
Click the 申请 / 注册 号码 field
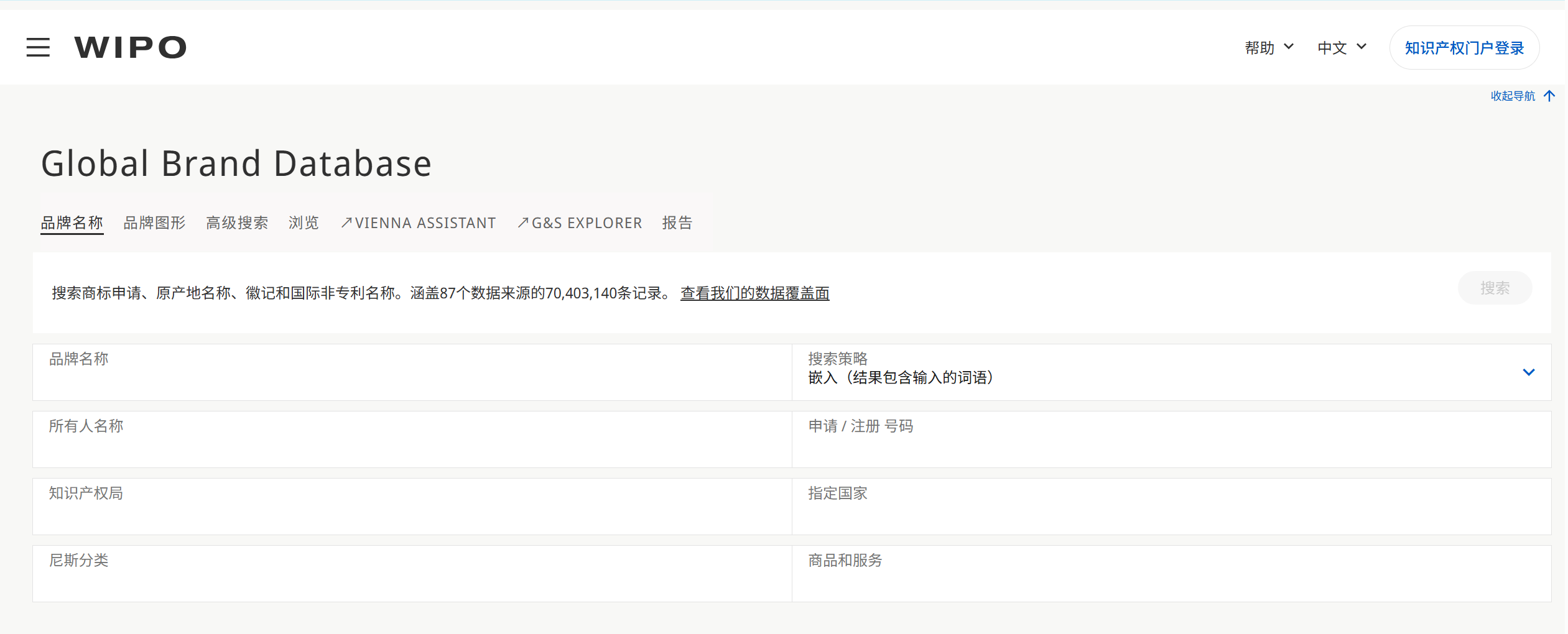(x=1172, y=439)
